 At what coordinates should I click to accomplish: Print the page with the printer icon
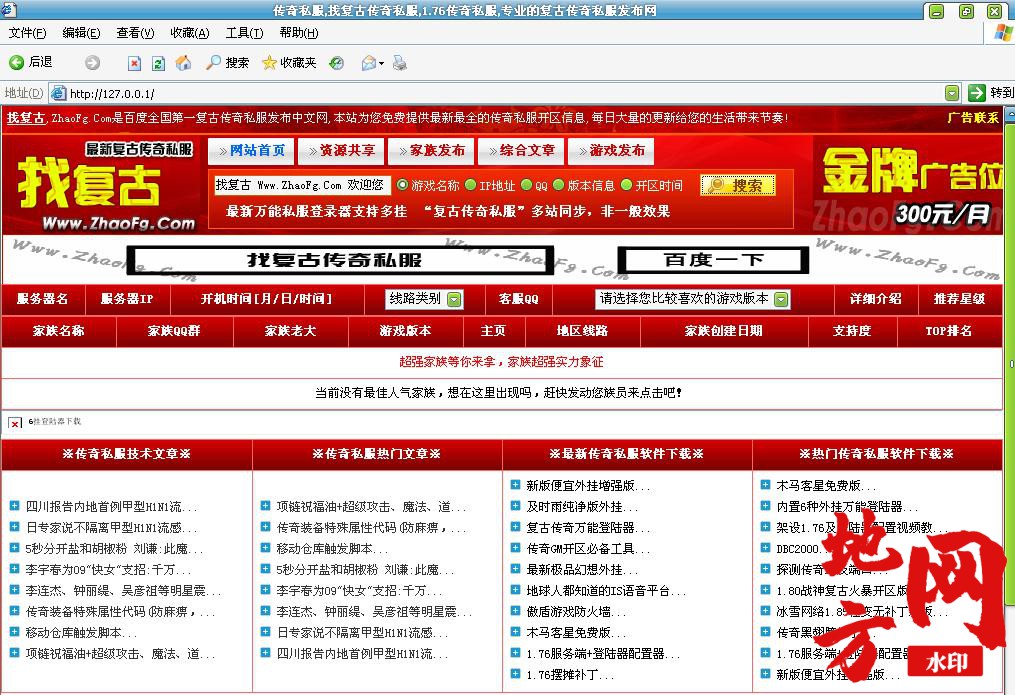[400, 63]
